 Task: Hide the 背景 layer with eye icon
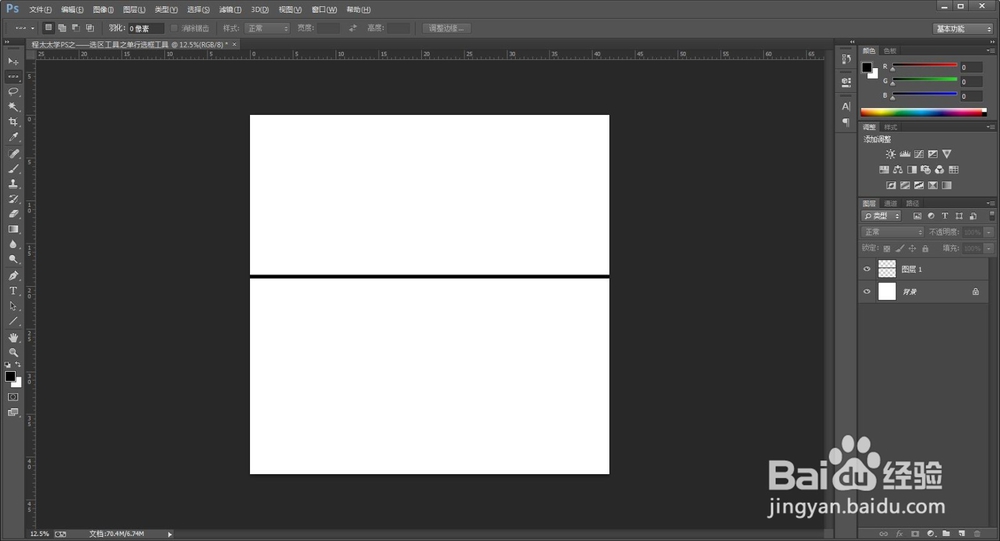coord(867,292)
